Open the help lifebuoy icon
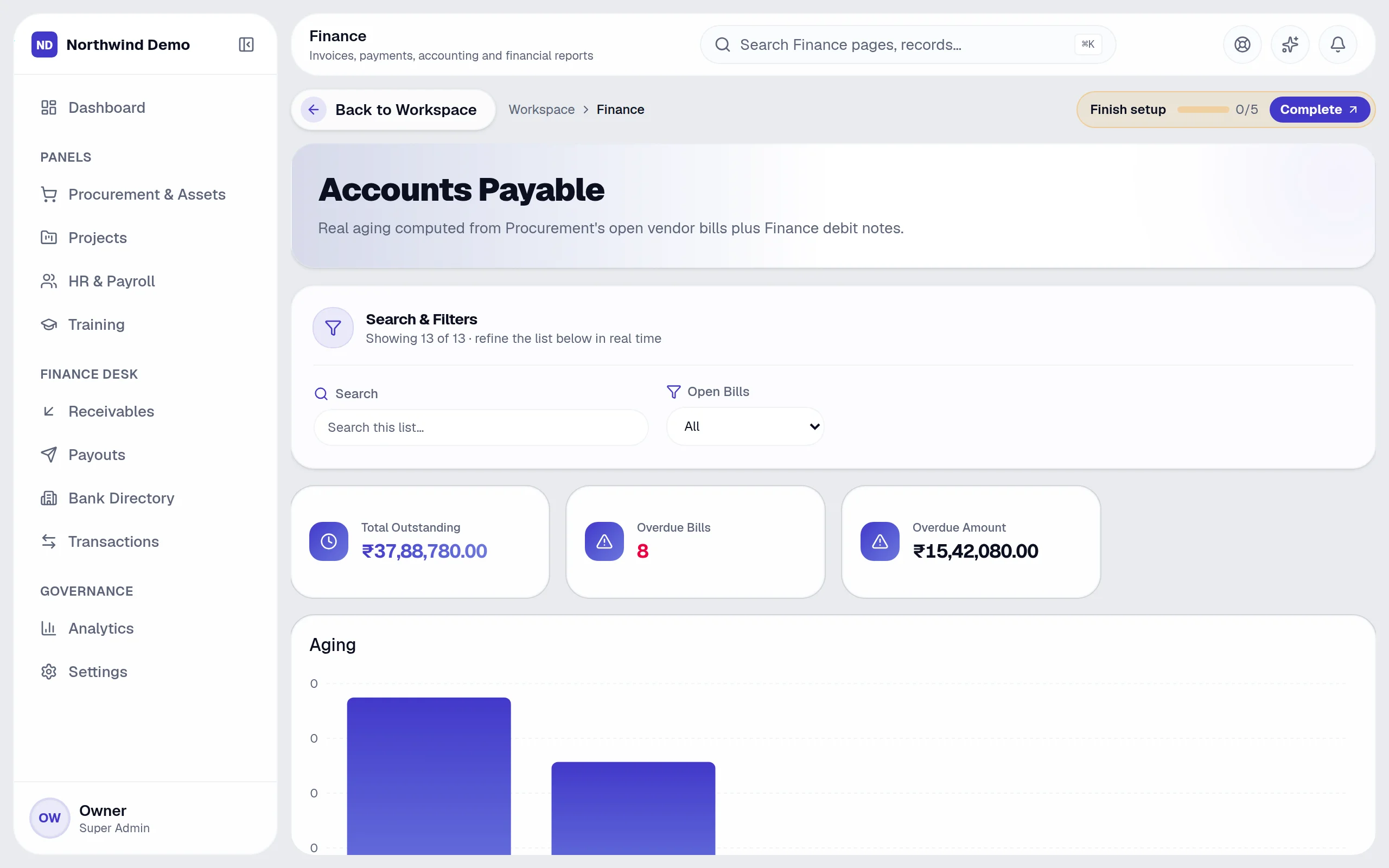Image resolution: width=1389 pixels, height=868 pixels. (x=1242, y=45)
